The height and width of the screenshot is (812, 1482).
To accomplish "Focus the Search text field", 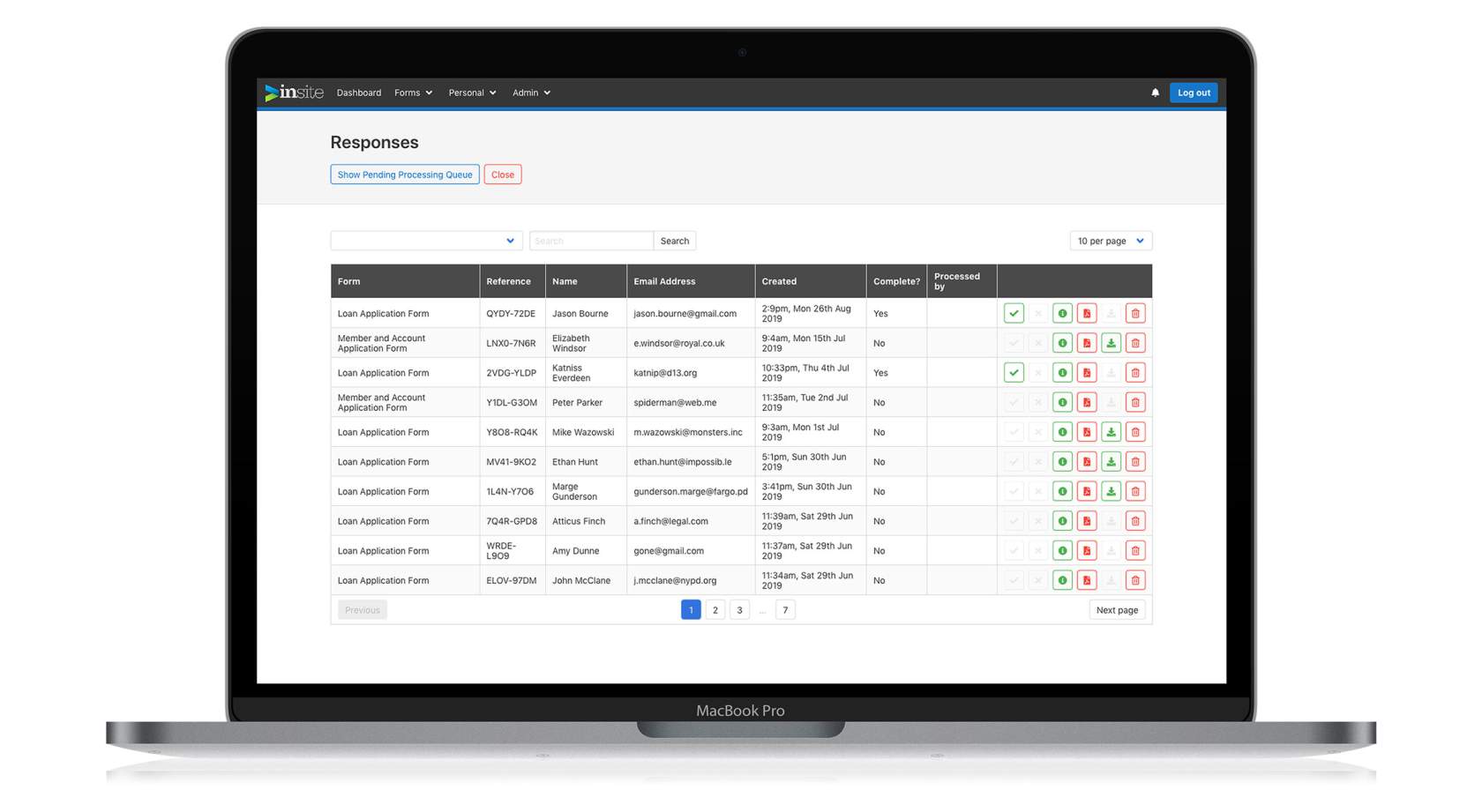I will coord(591,241).
